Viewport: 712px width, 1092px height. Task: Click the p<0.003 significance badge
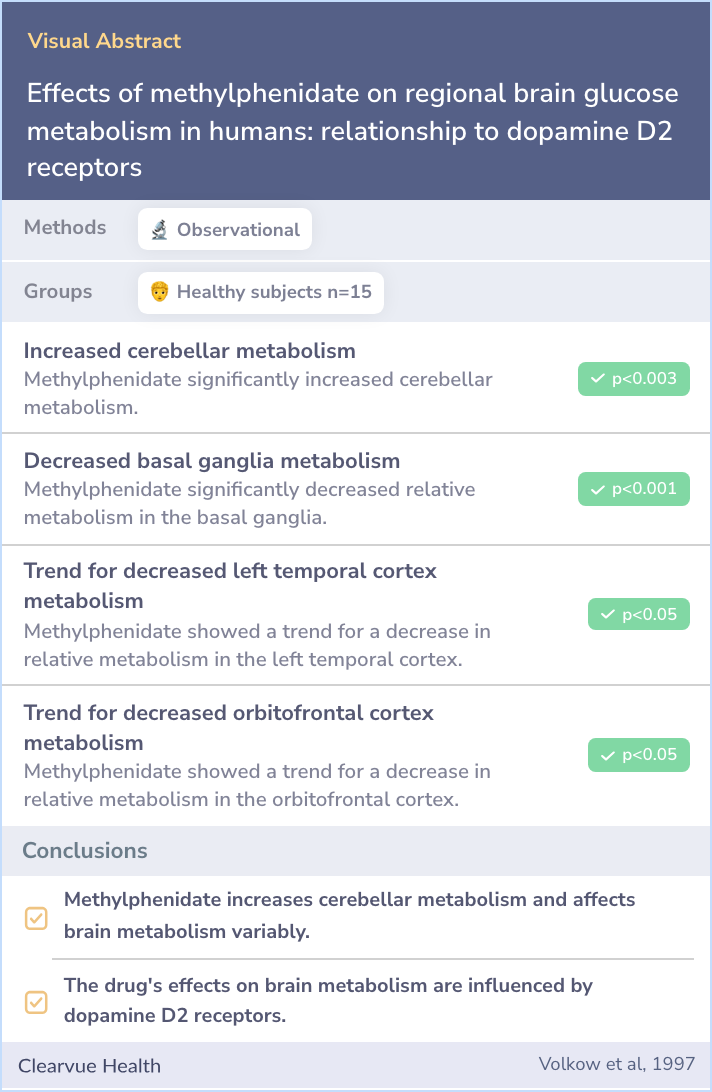[634, 379]
